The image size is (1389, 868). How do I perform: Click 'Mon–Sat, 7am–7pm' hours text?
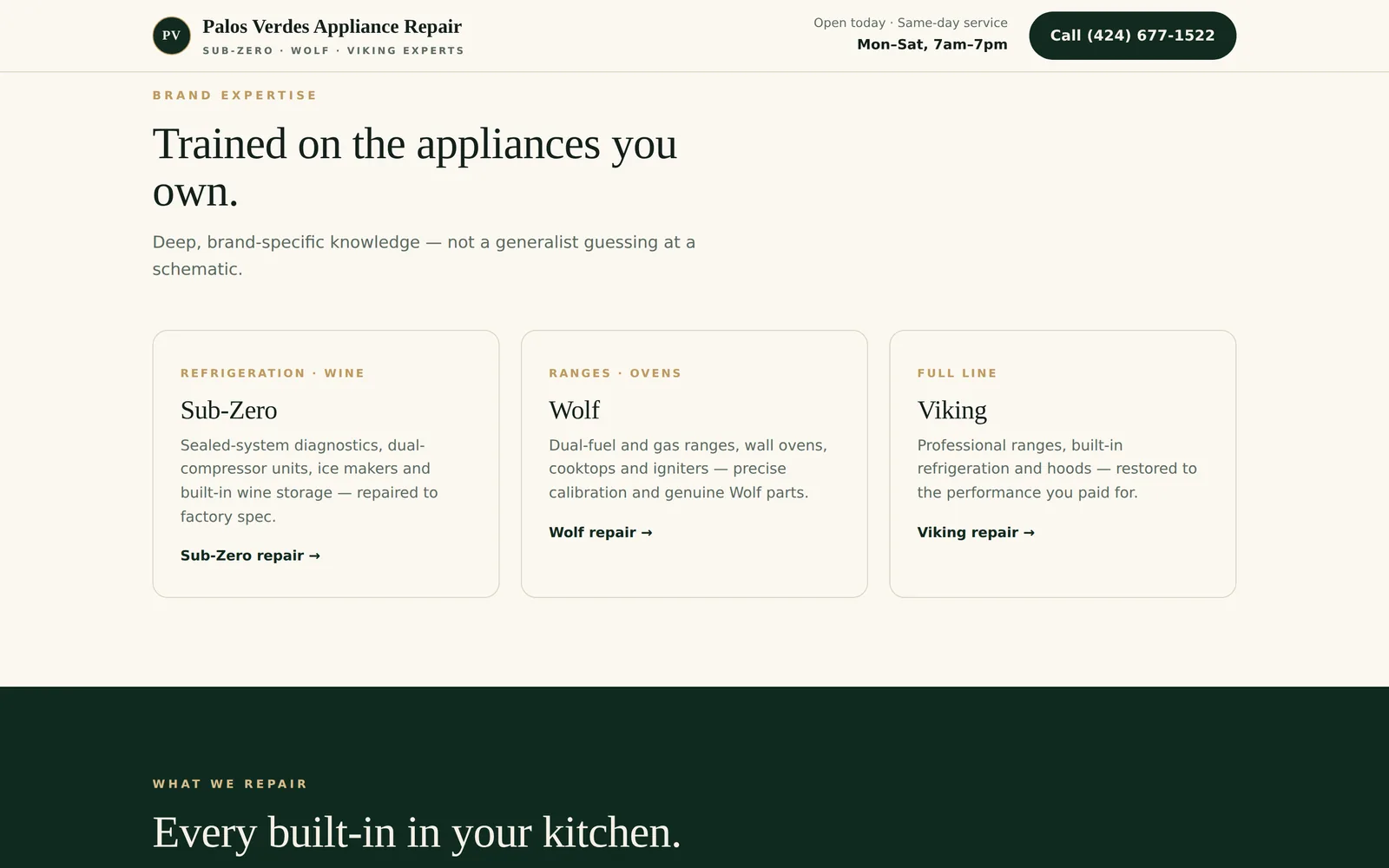tap(932, 44)
